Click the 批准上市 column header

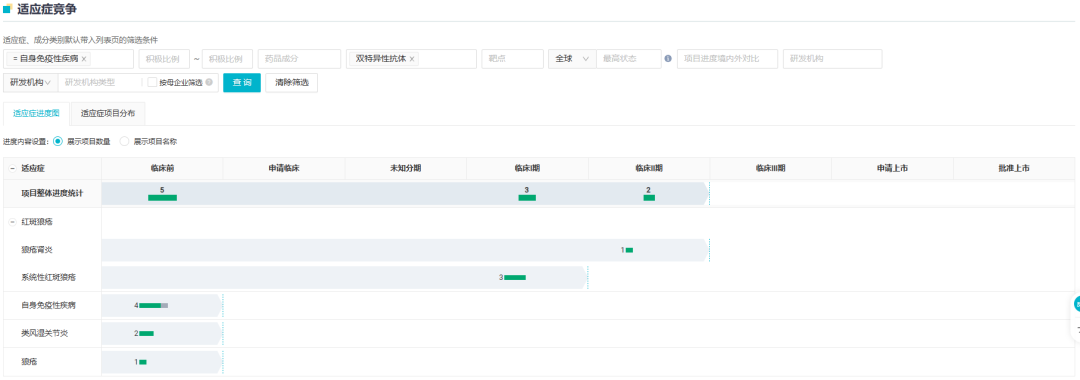(x=1014, y=168)
